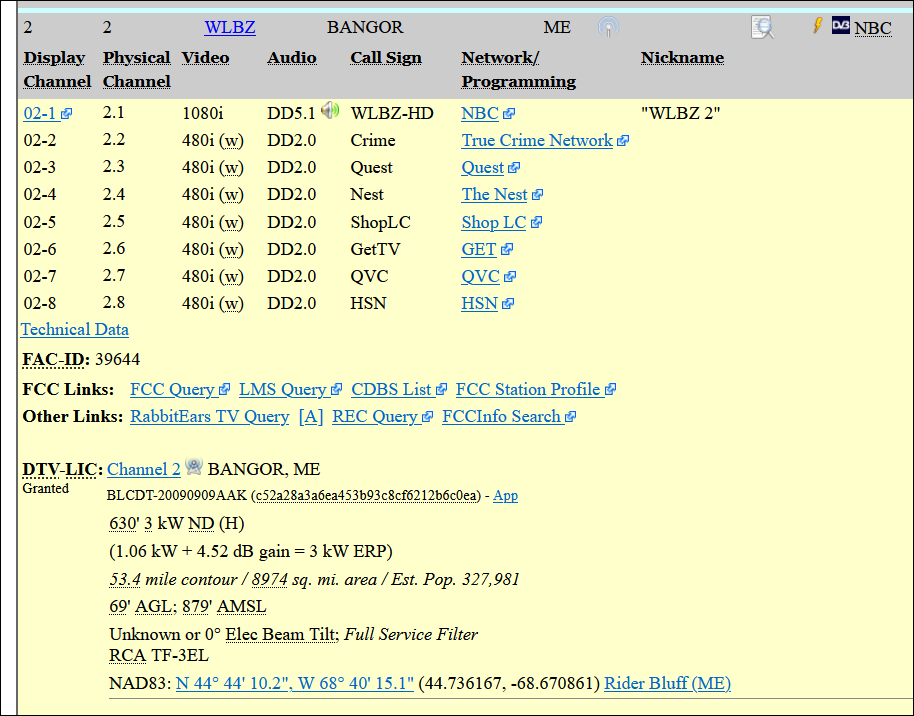Click the yellow lightning bolt icon
Image resolution: width=914 pixels, height=716 pixels.
[818, 25]
